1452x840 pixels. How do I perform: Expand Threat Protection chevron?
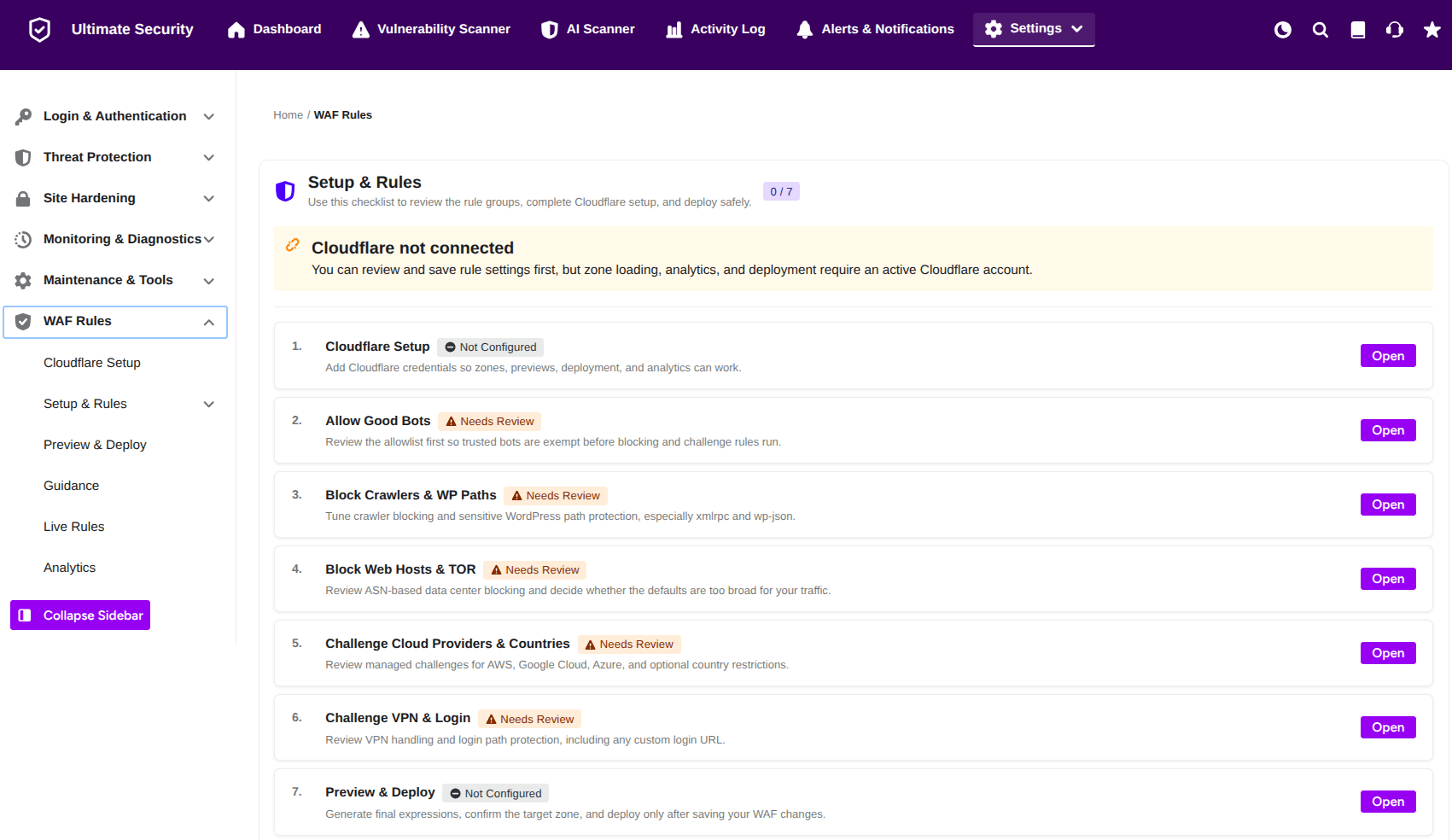click(209, 158)
